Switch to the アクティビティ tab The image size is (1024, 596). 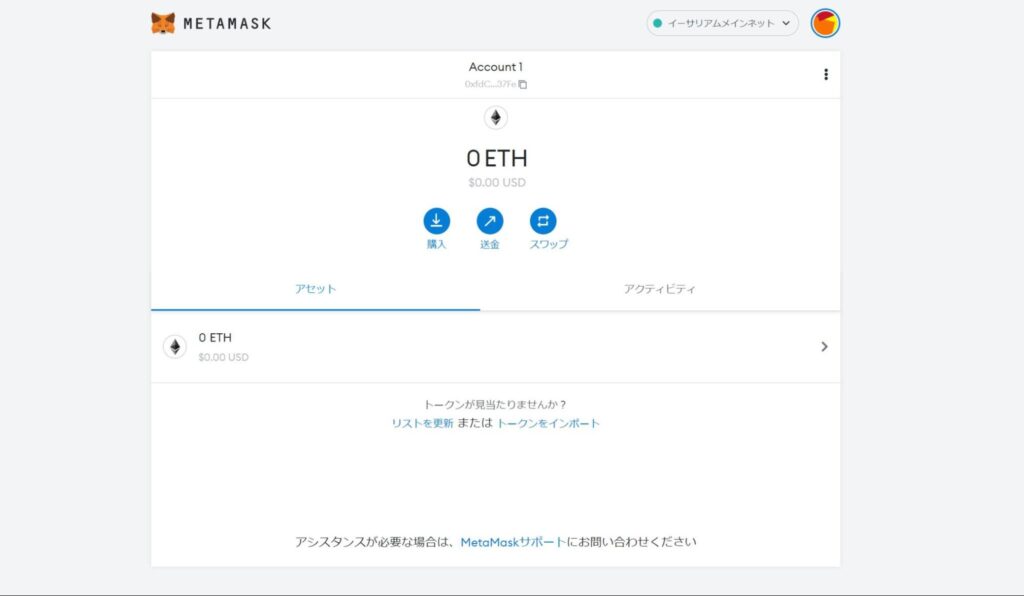(x=660, y=289)
